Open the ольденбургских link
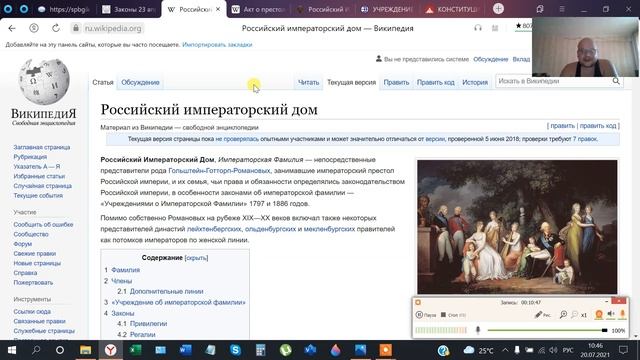The height and width of the screenshot is (360, 640). tap(270, 229)
